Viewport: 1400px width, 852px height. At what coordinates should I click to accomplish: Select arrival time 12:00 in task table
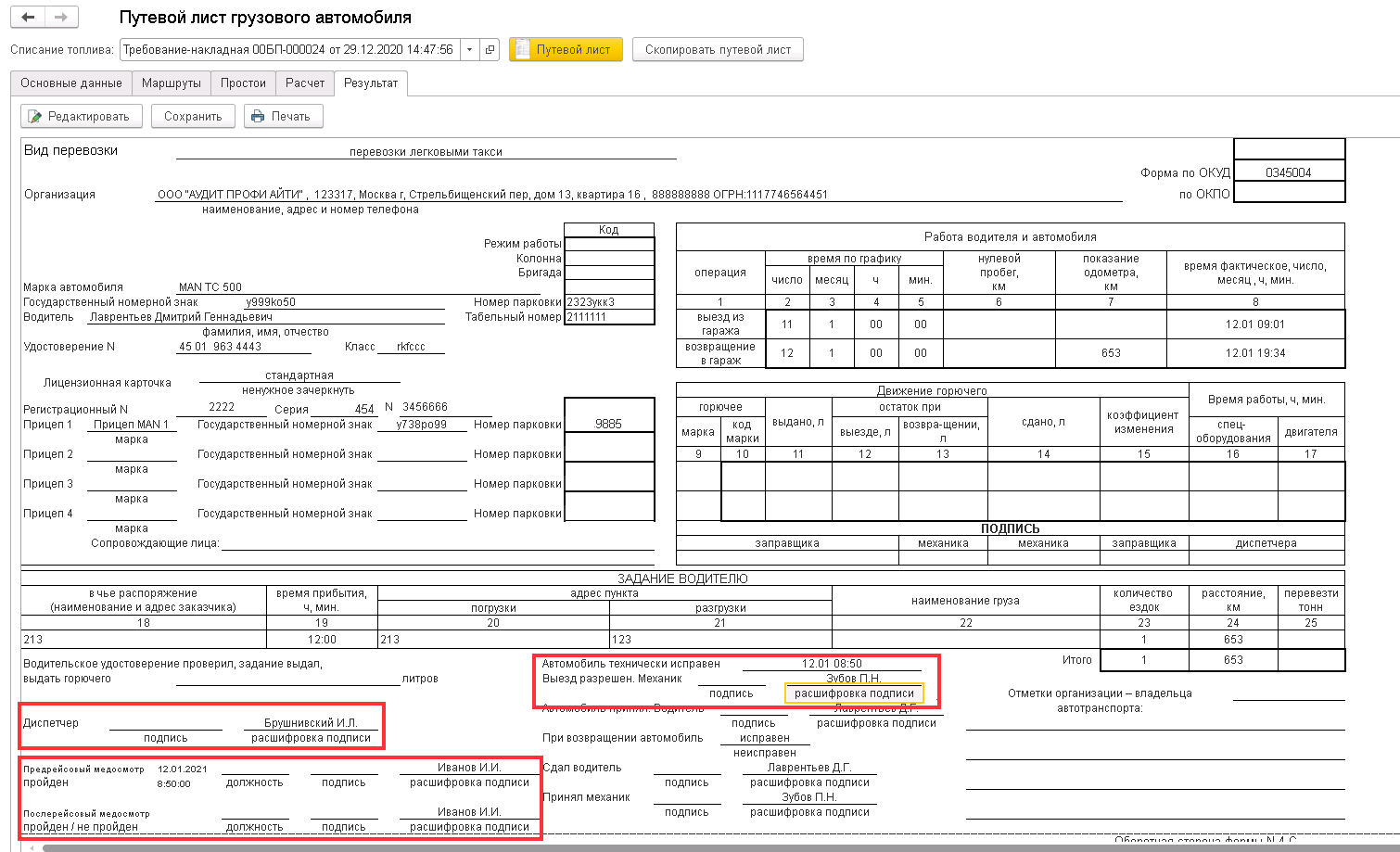tap(322, 640)
